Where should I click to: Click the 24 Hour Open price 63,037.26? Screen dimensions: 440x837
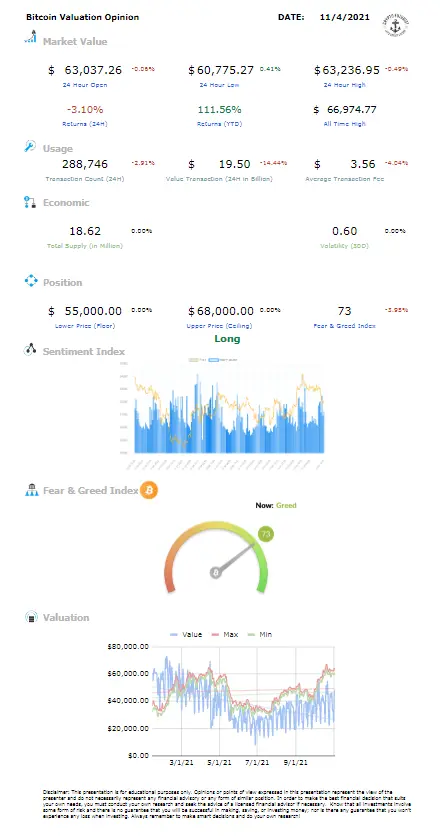[x=93, y=70]
